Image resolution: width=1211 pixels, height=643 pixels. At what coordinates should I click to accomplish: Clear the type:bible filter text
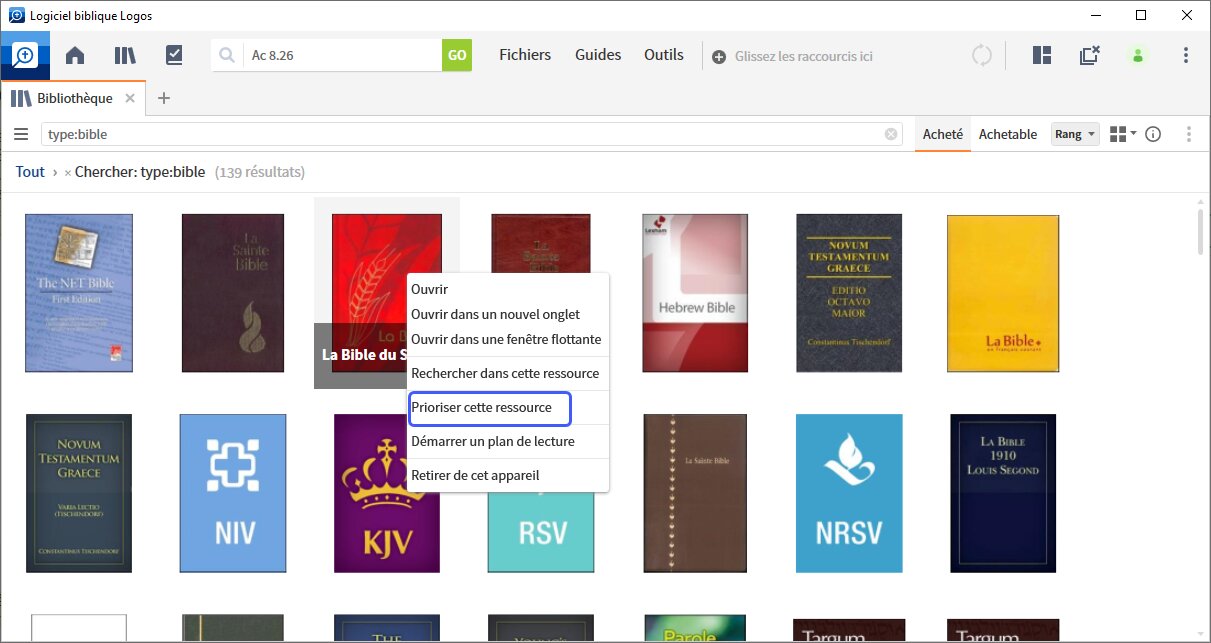tap(891, 134)
